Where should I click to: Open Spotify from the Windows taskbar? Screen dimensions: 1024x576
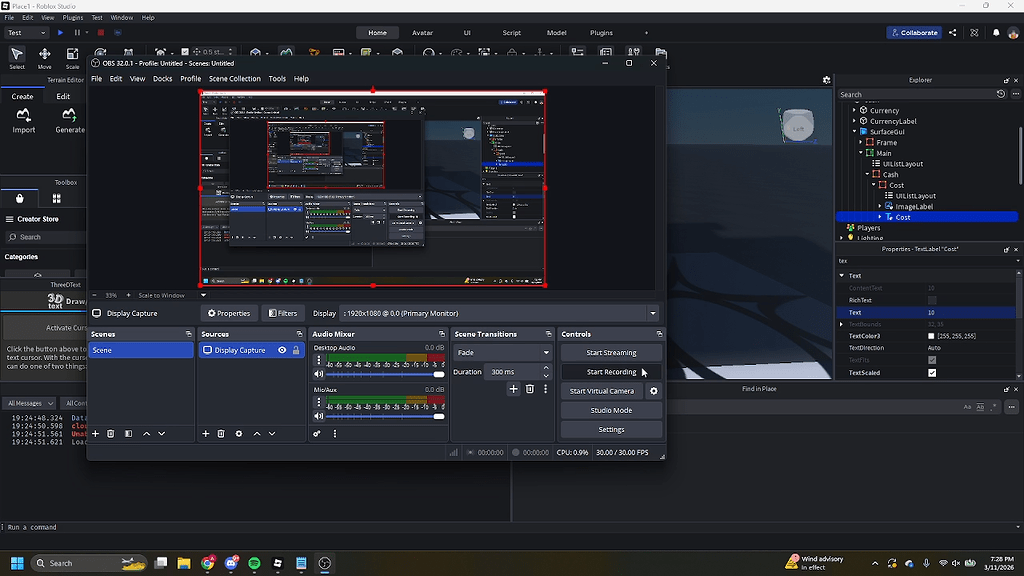click(255, 563)
